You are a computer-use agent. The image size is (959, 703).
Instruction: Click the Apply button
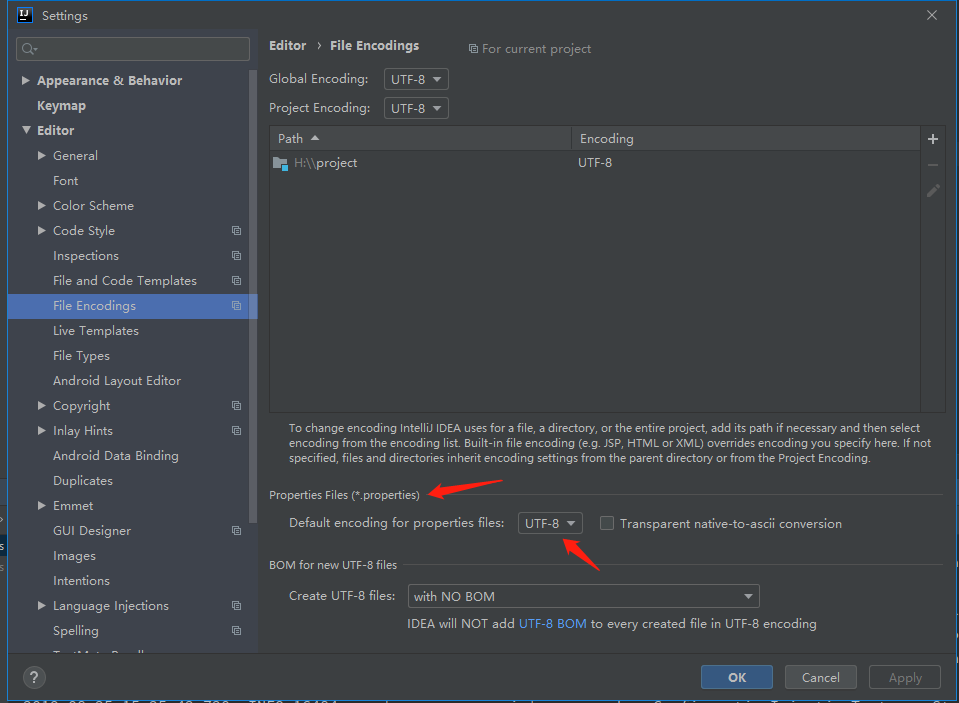(905, 677)
